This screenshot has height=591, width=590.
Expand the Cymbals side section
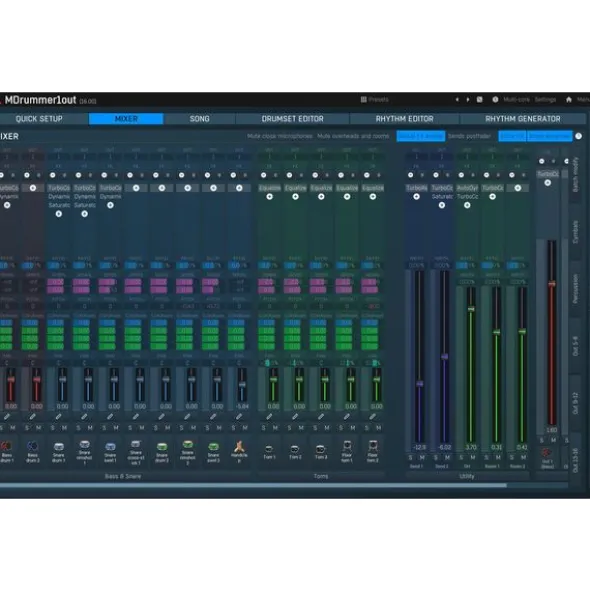point(575,232)
